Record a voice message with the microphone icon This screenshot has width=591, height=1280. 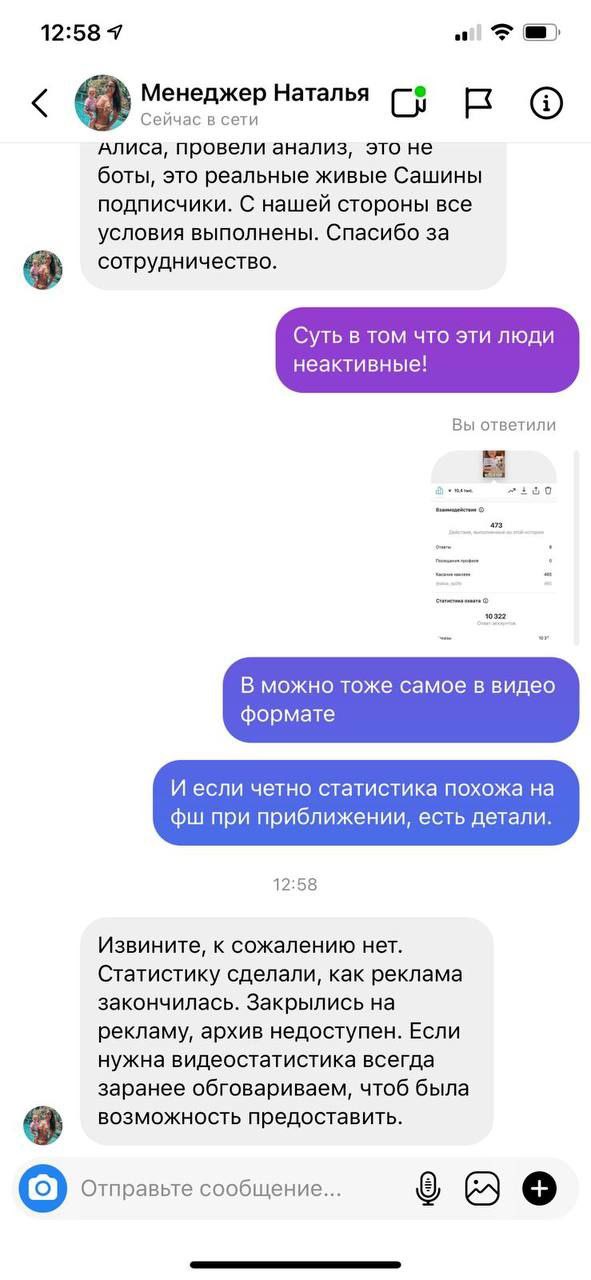pyautogui.click(x=427, y=1188)
